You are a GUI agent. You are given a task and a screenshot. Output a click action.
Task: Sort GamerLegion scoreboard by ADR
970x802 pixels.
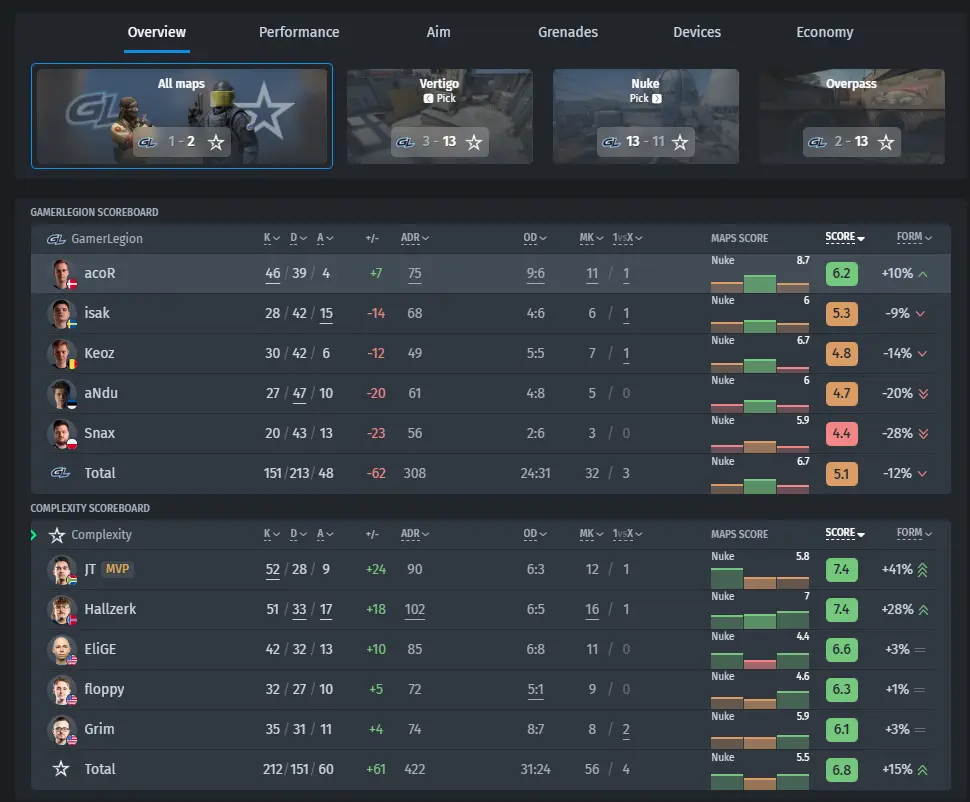[x=414, y=238]
